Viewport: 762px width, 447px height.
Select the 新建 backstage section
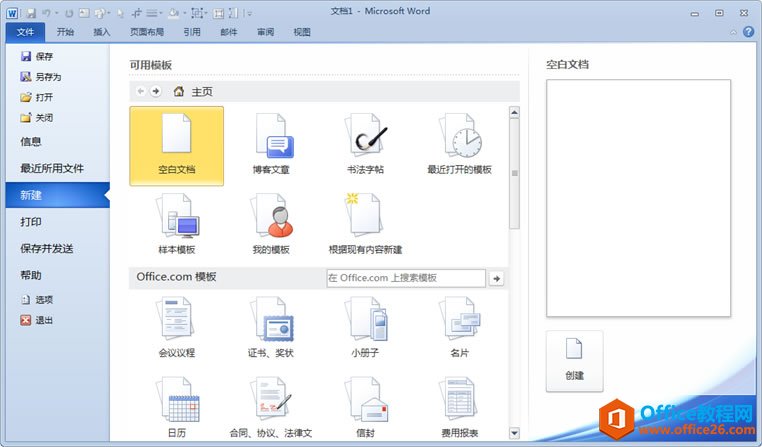coord(57,195)
